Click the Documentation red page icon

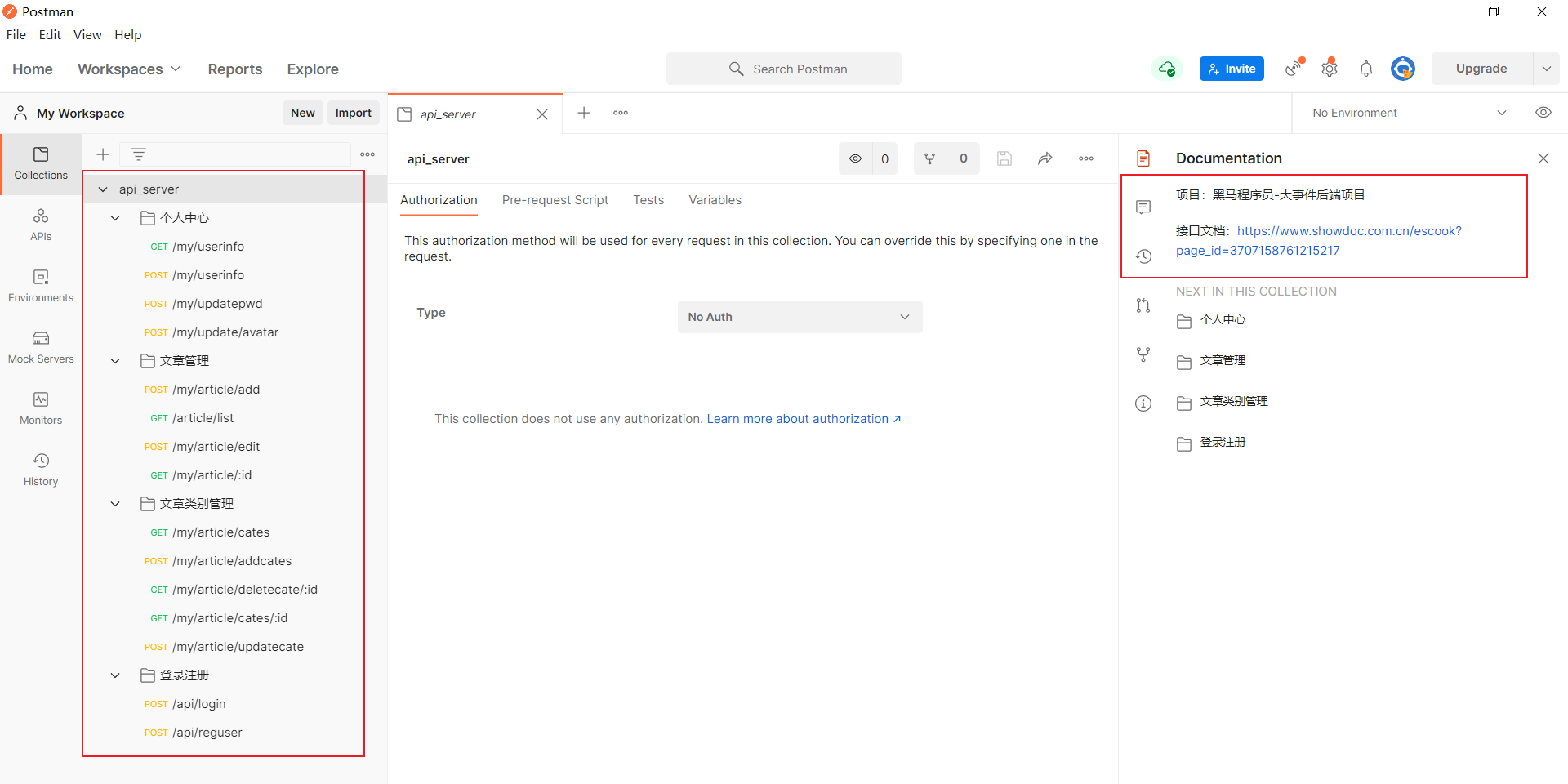pos(1143,158)
